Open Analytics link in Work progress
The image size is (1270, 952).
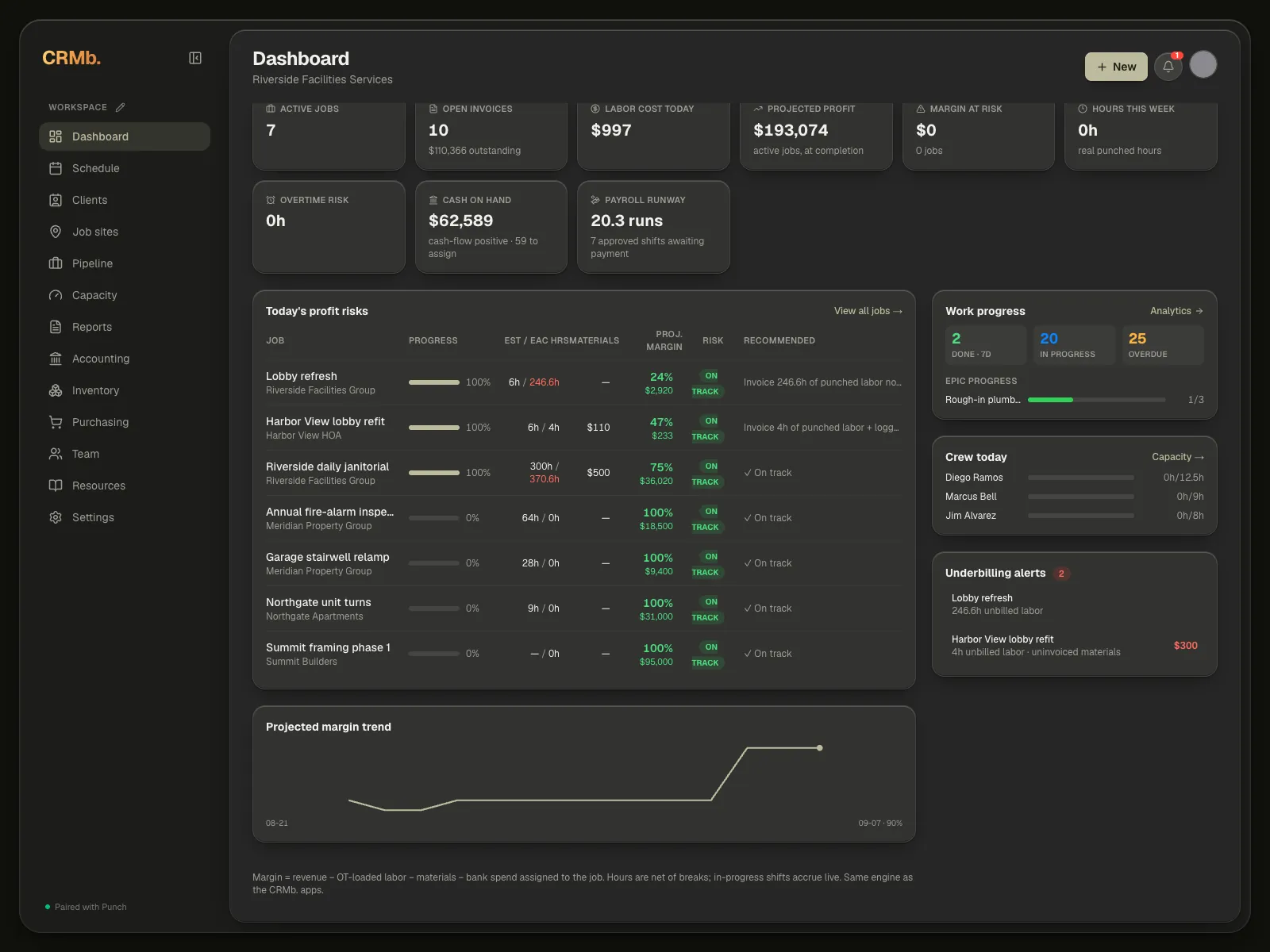(1176, 311)
